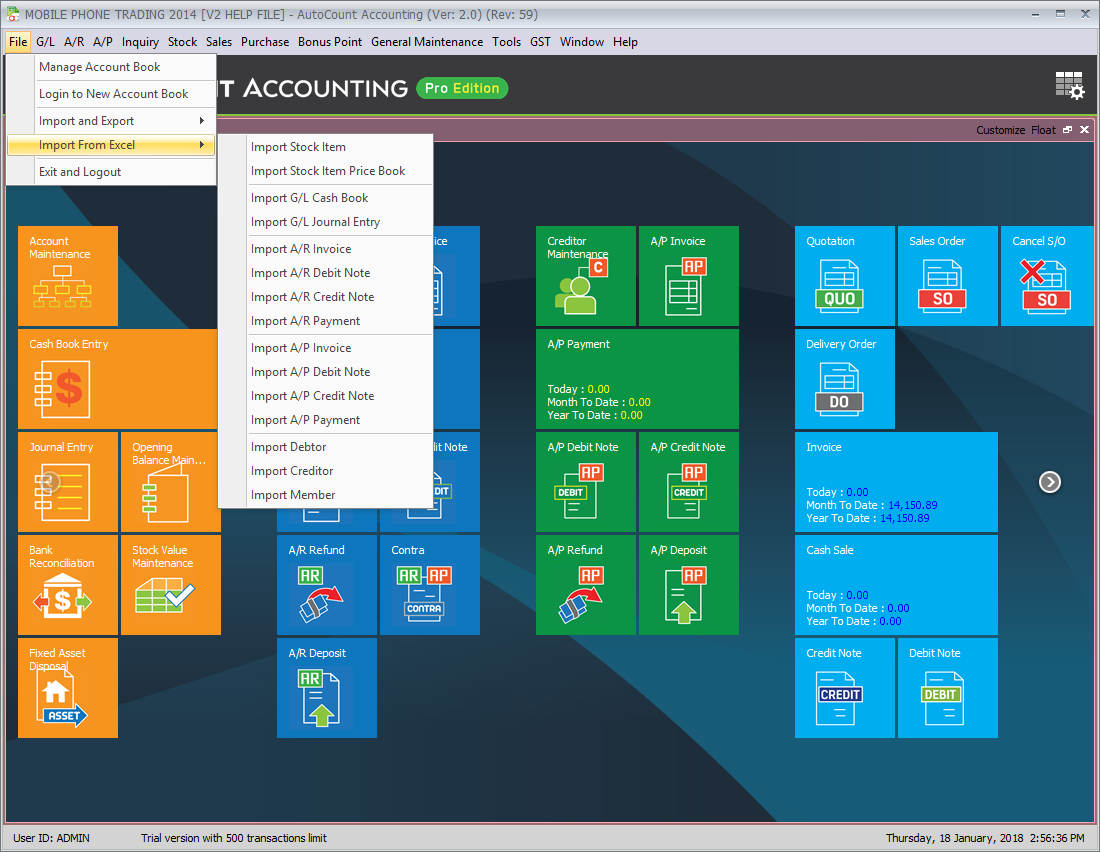This screenshot has height=852, width=1100.
Task: Open the Quotation tile
Action: pyautogui.click(x=845, y=276)
